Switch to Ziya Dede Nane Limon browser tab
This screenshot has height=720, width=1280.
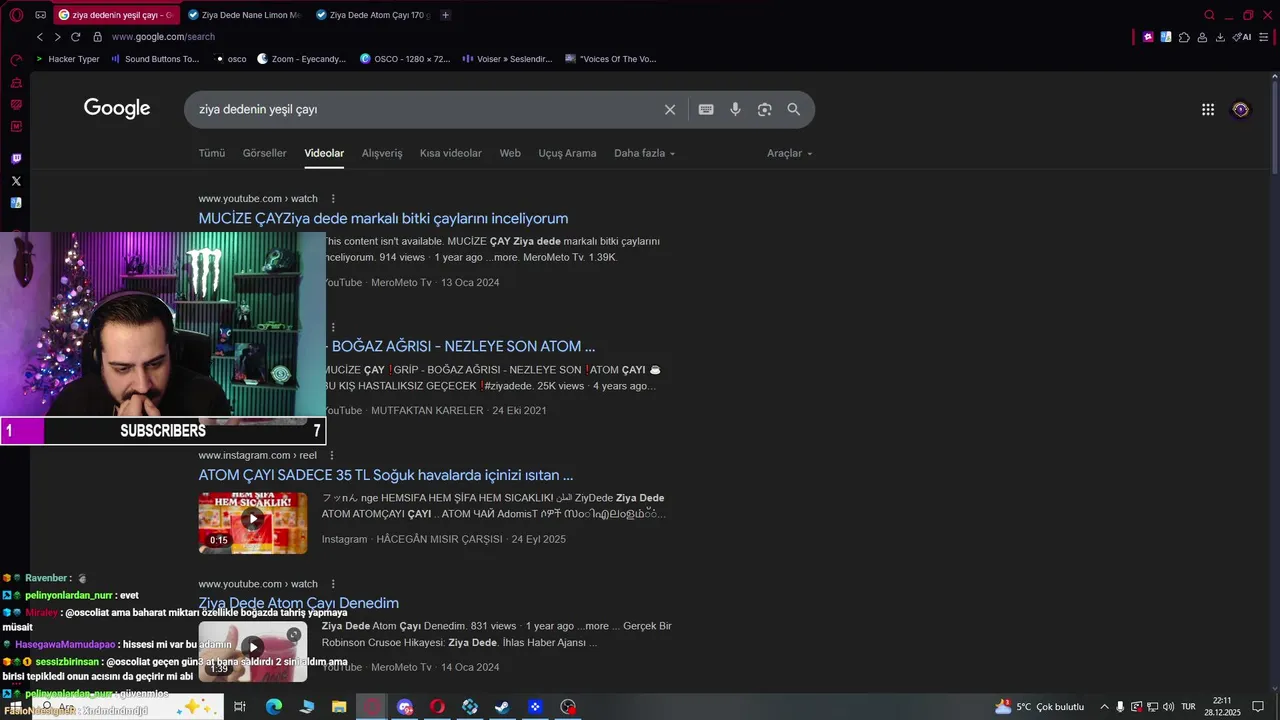click(244, 15)
